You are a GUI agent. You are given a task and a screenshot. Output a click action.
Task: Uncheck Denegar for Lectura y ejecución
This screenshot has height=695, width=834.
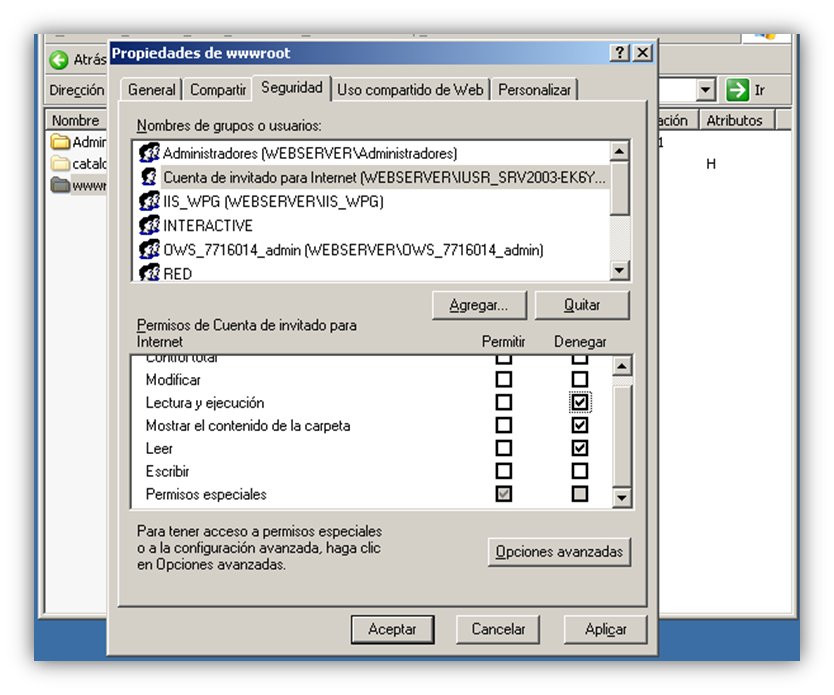point(579,402)
